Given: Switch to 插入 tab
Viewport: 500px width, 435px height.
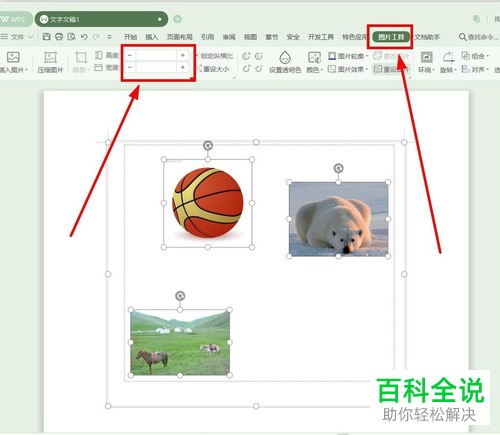Looking at the screenshot, I should 152,37.
